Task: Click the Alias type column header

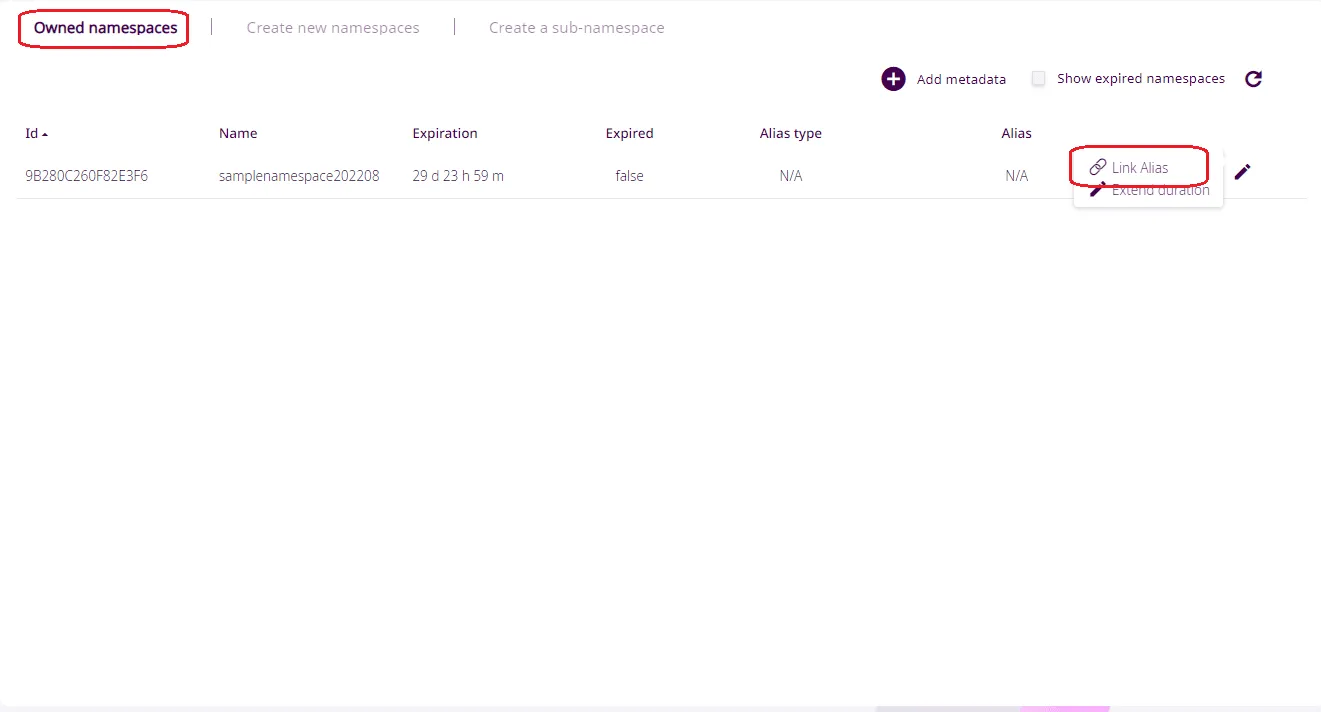Action: pos(790,133)
